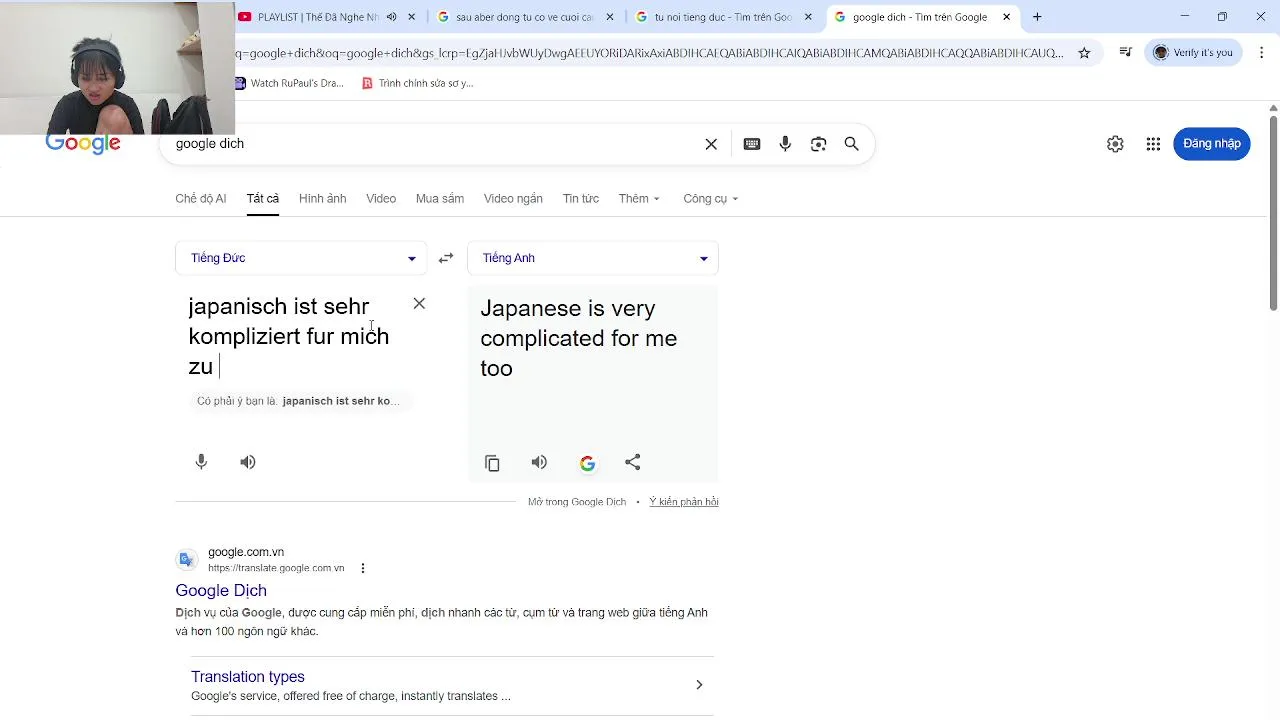Close the 'sau aber dong tu' tab
1280x720 pixels.
point(609,17)
